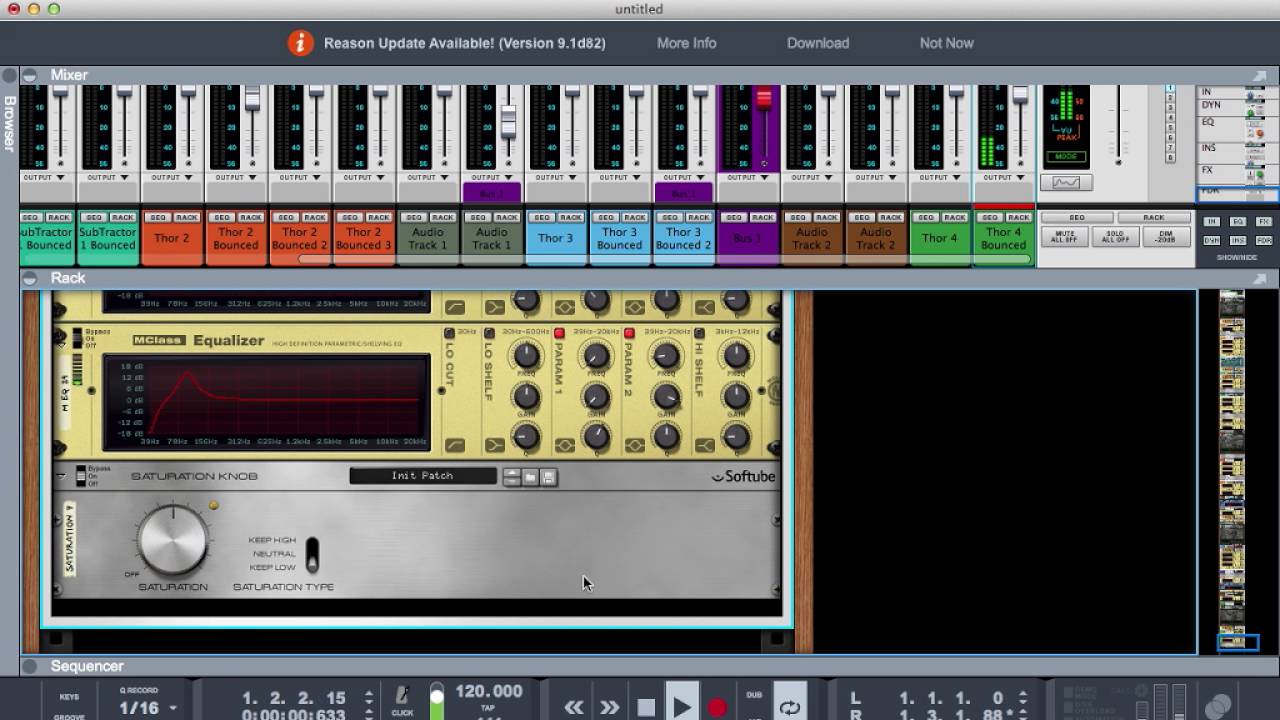This screenshot has height=720, width=1280.
Task: Click the previous/next patch arrows icon
Action: click(x=512, y=477)
